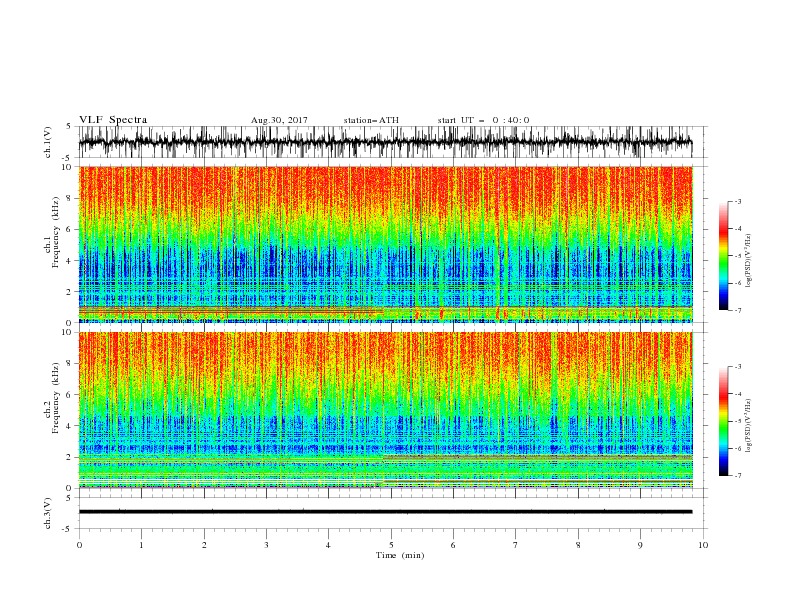The height and width of the screenshot is (612, 792).
Task: Click the time axis tick label '10'
Action: tap(703, 545)
